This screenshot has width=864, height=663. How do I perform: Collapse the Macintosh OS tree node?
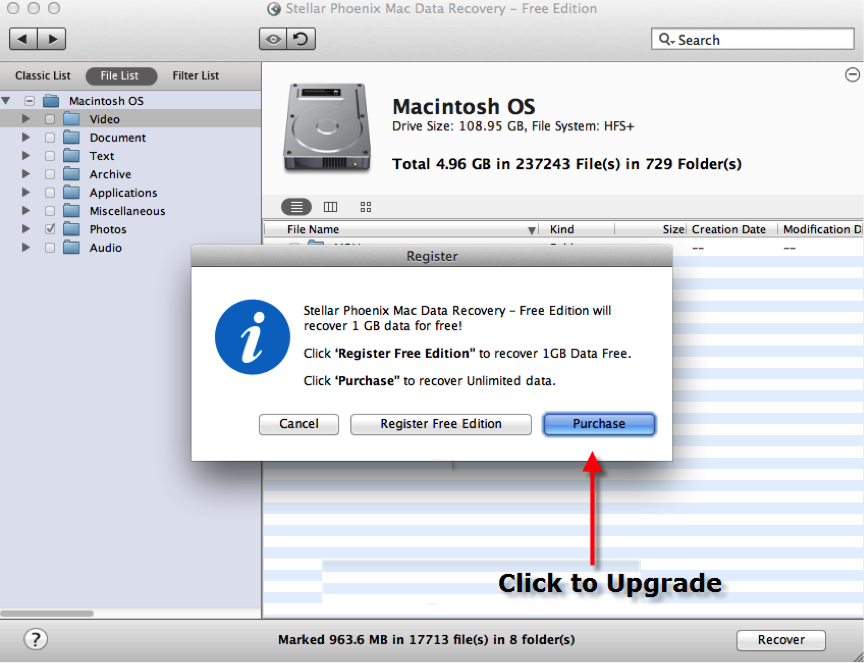pos(6,101)
